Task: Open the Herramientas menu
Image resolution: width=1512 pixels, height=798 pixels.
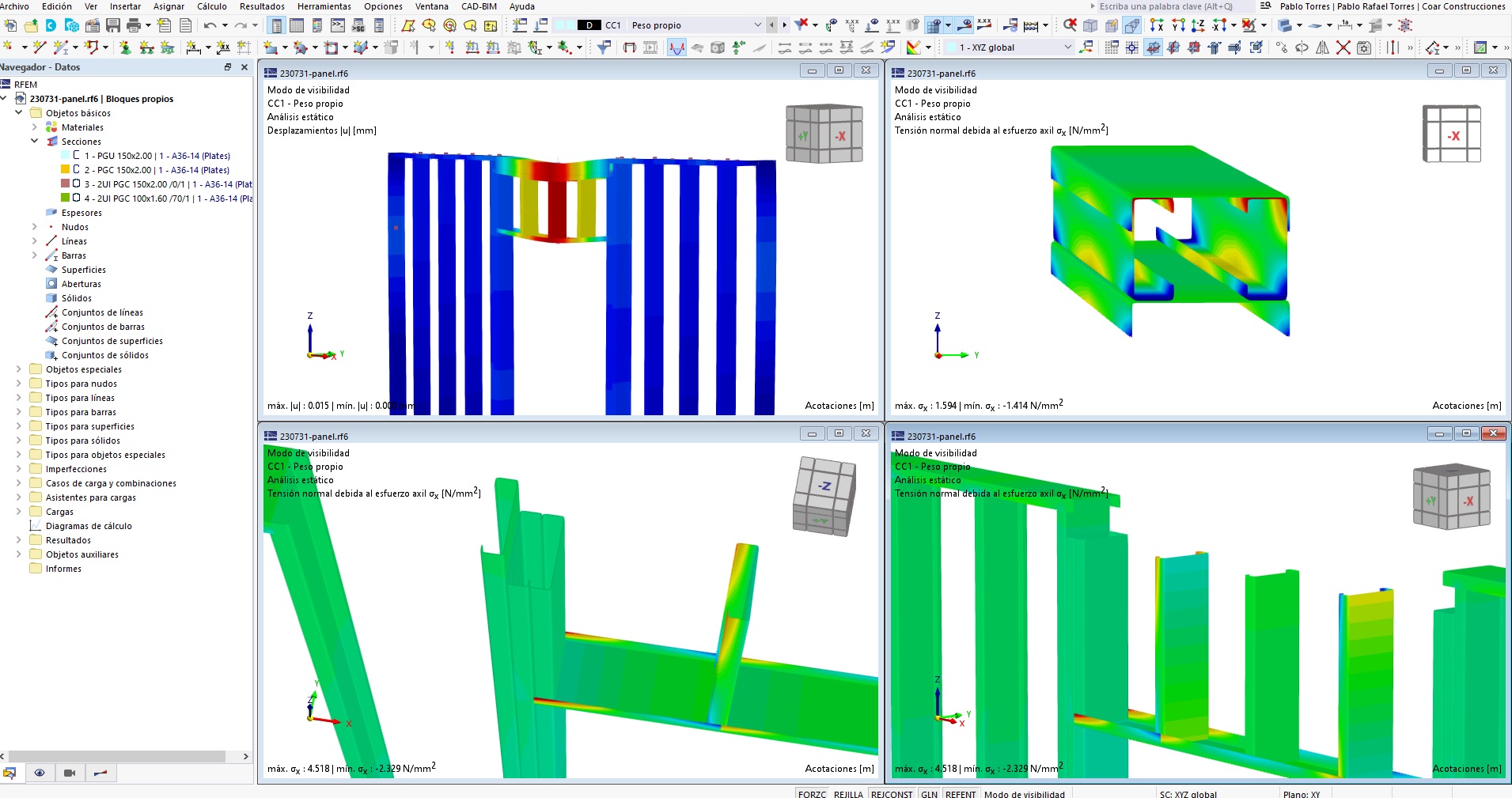Action: [x=324, y=6]
